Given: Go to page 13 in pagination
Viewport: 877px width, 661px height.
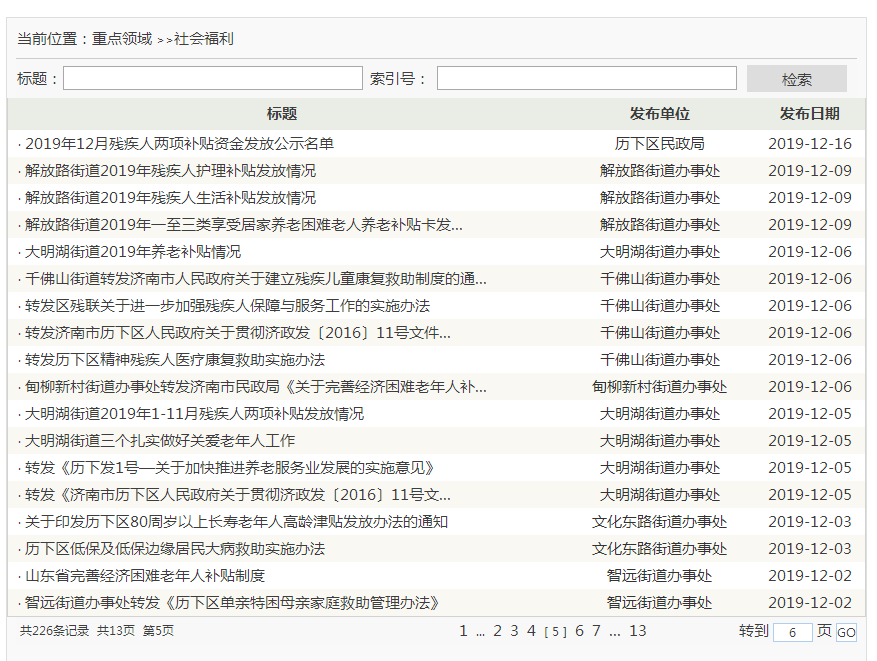Looking at the screenshot, I should pos(638,631).
